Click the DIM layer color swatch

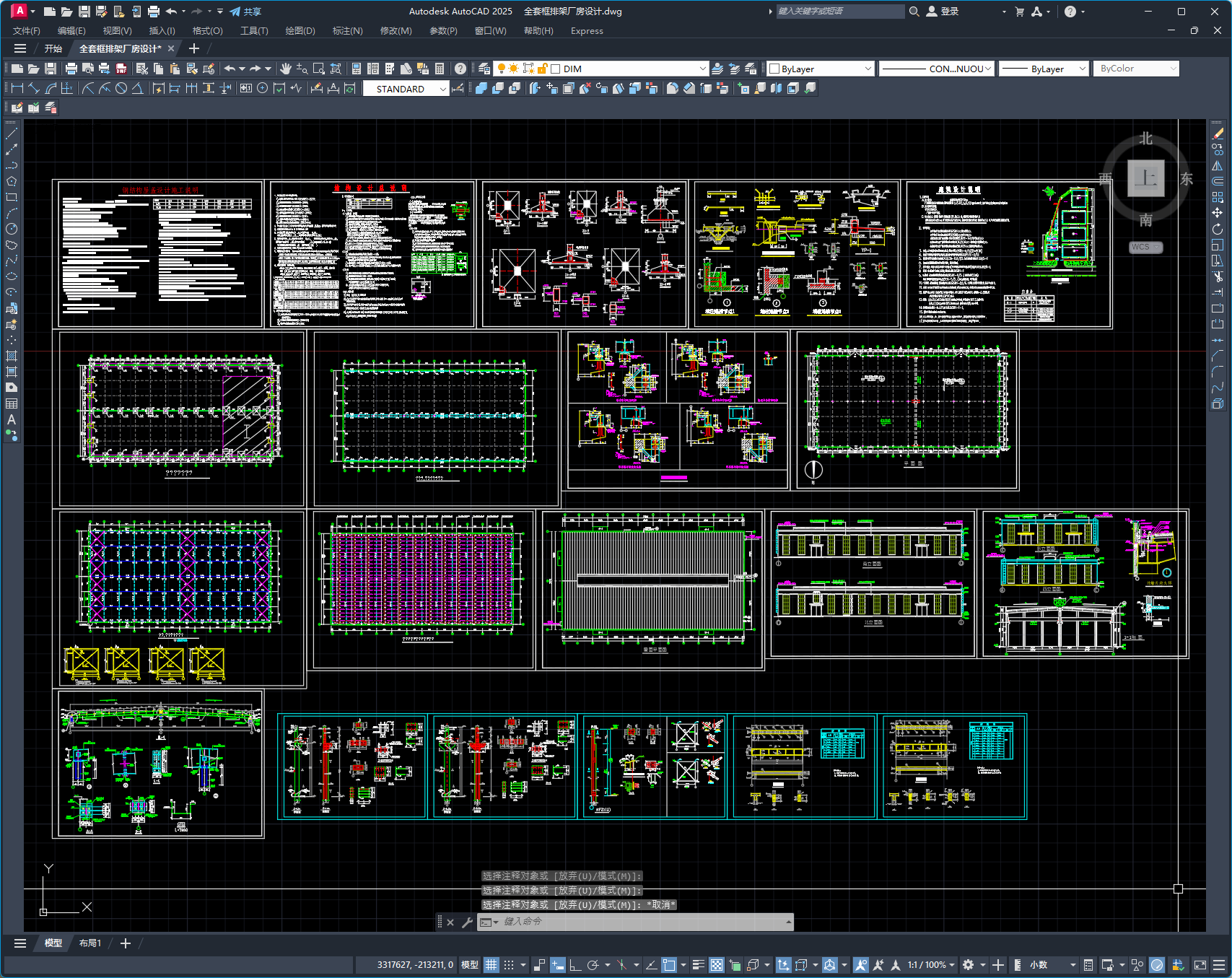(x=556, y=69)
